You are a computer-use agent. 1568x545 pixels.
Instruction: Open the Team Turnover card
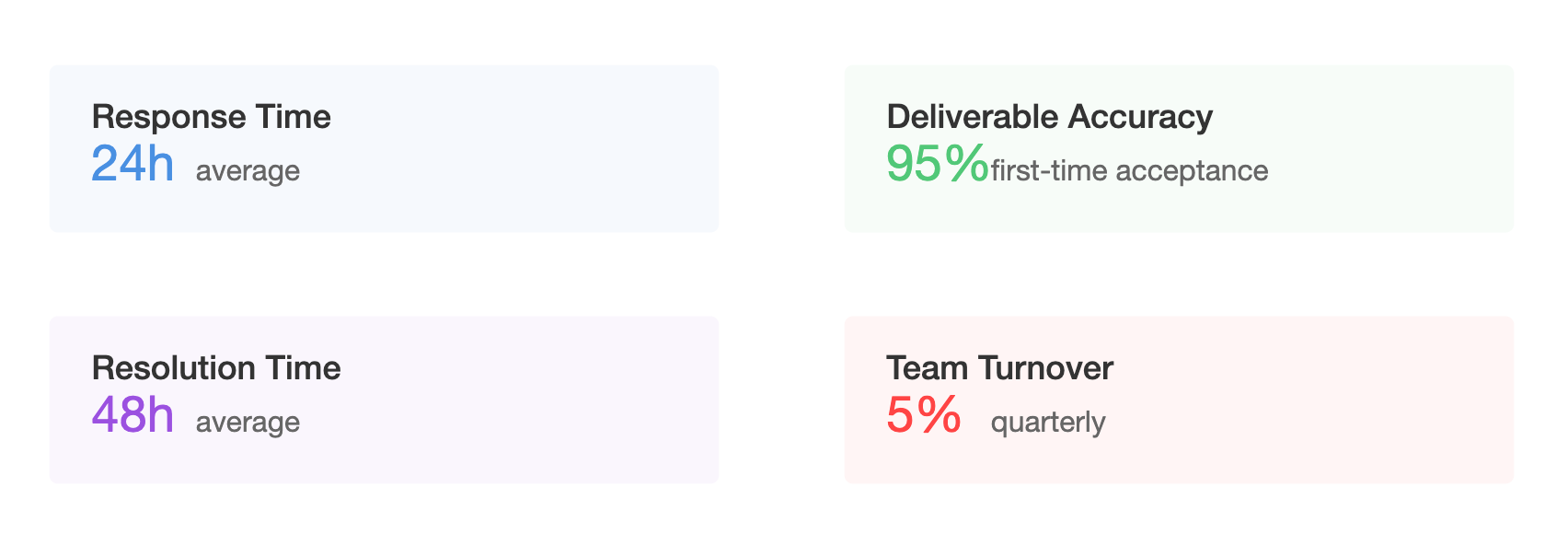[x=1179, y=400]
